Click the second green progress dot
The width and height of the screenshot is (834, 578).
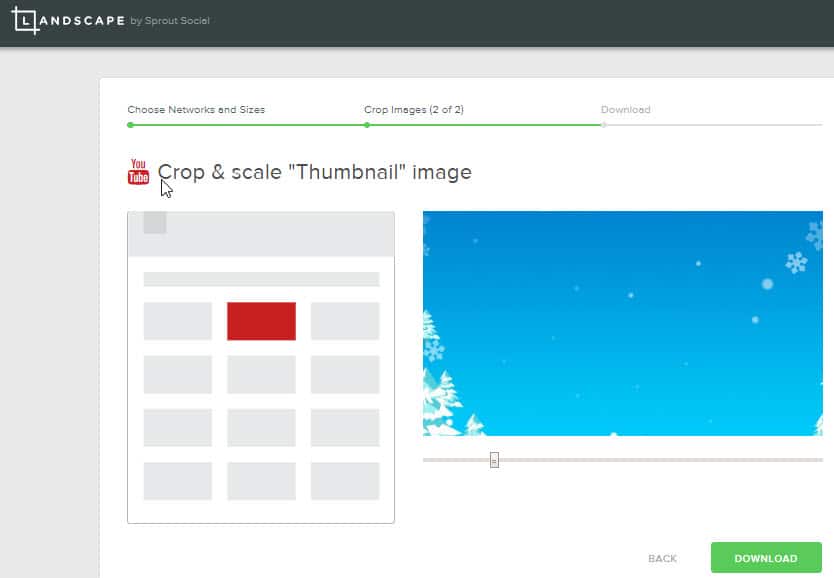tap(367, 125)
